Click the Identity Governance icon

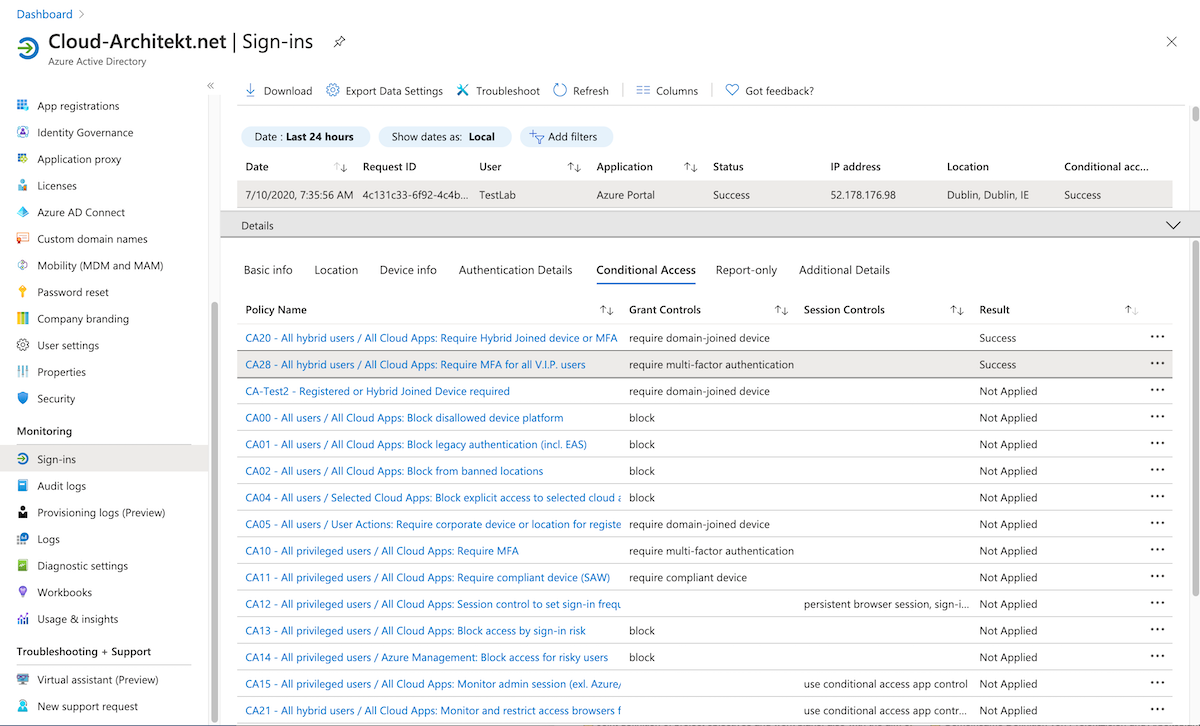(x=23, y=132)
